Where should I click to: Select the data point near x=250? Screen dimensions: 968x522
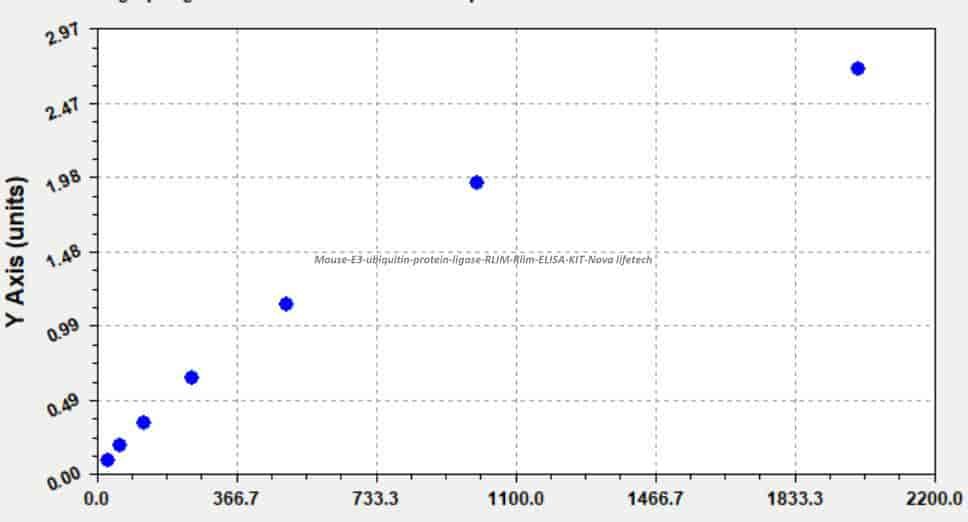[x=191, y=377]
